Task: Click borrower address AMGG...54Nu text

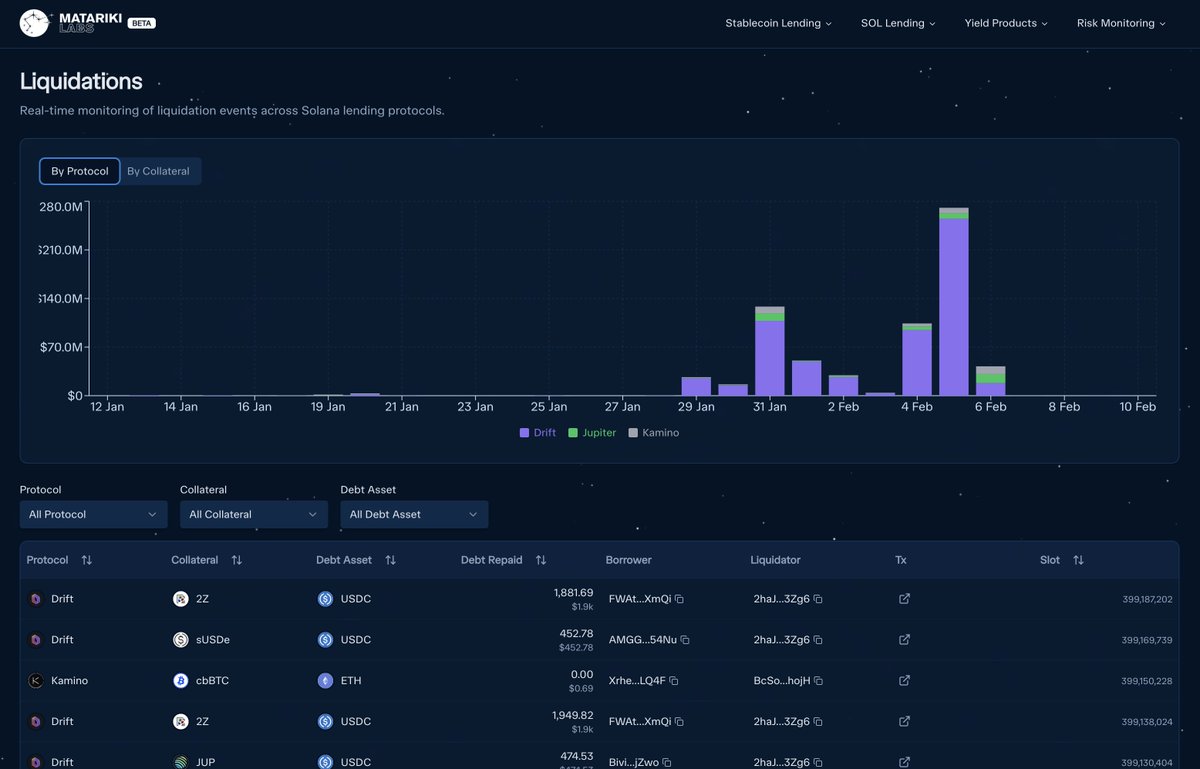Action: pos(642,640)
